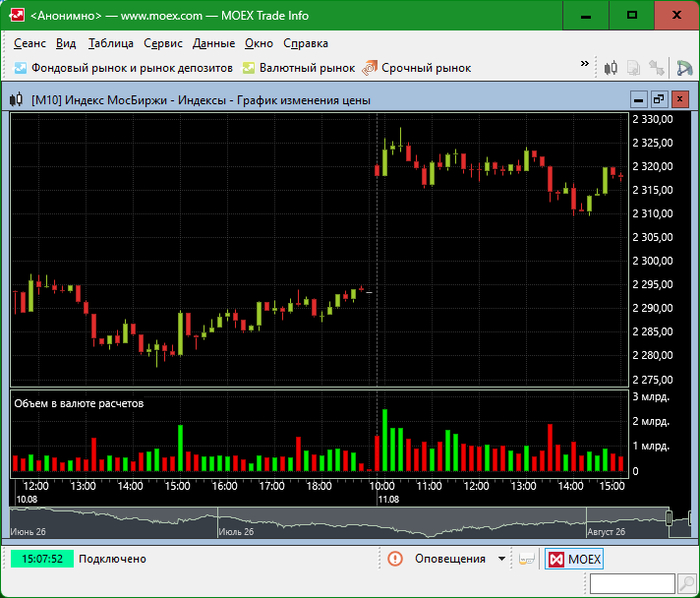The height and width of the screenshot is (598, 700).
Task: Click the 11.08 date label on time axis
Action: pos(388,499)
